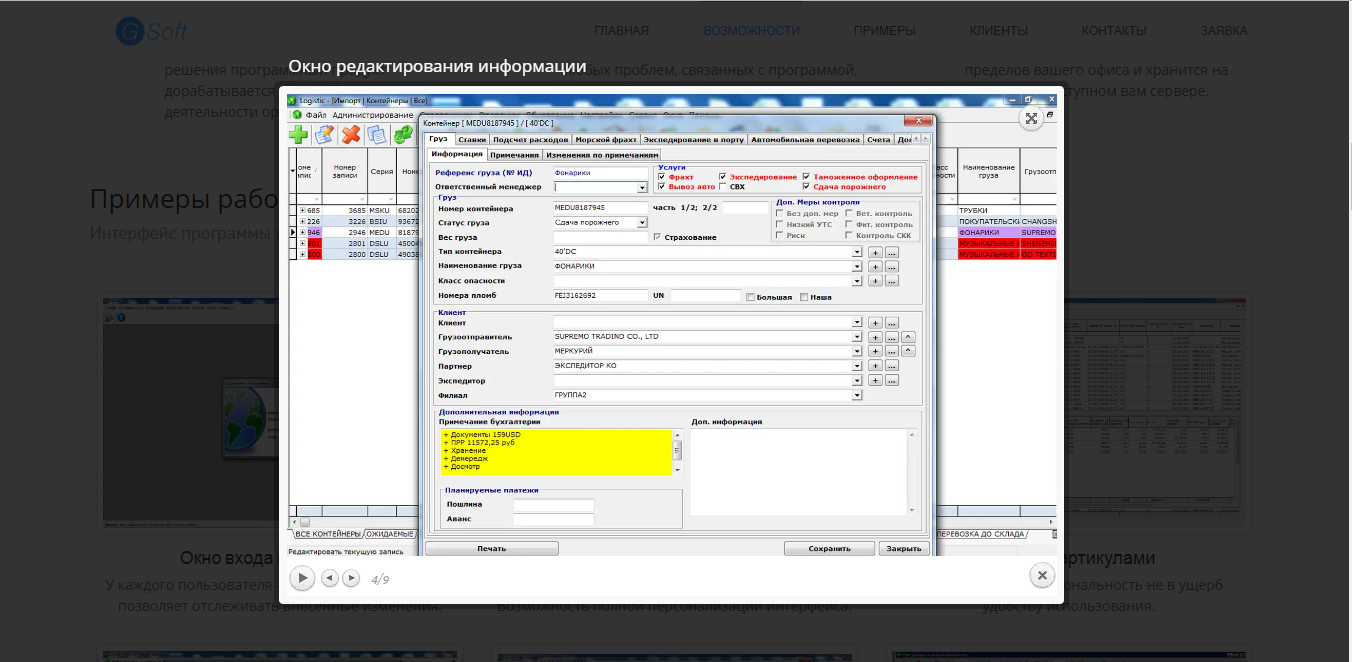This screenshot has height=662, width=1352.
Task: Click the green refresh arrows toolbar icon
Action: pyautogui.click(x=403, y=134)
